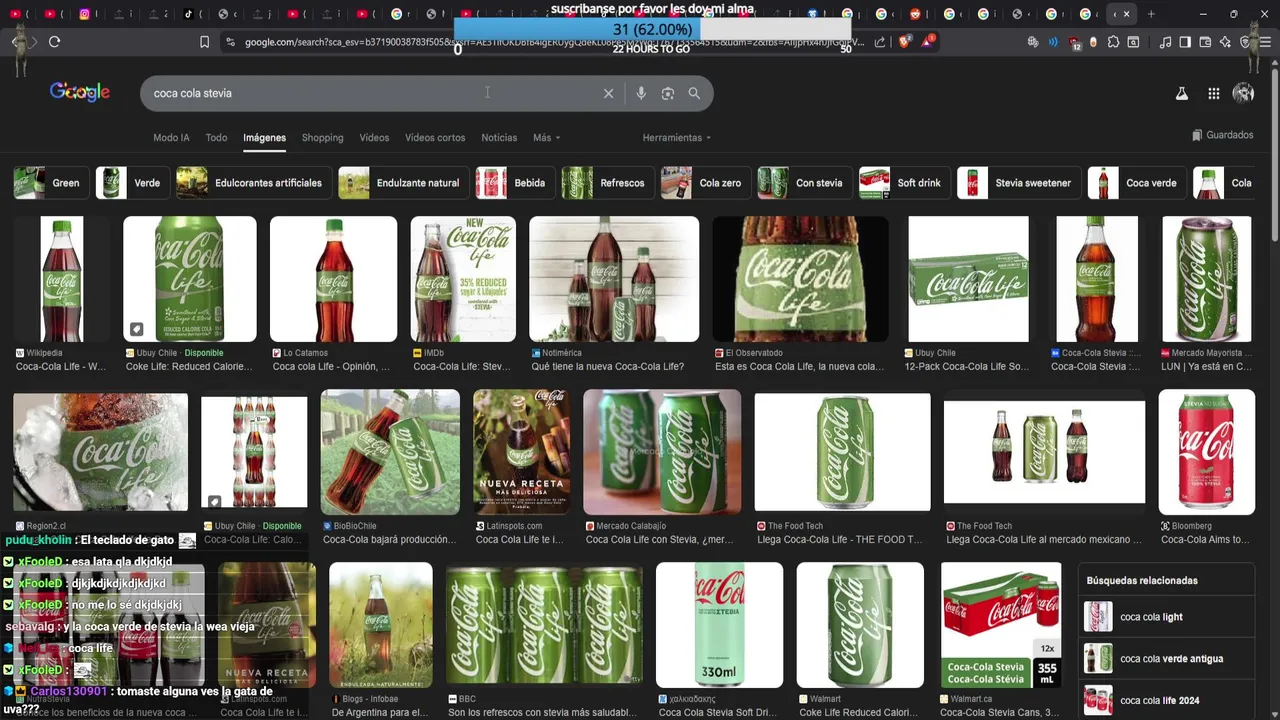Open the Bloomberg red Coca-Cola can image
The image size is (1280, 720).
click(x=1206, y=452)
